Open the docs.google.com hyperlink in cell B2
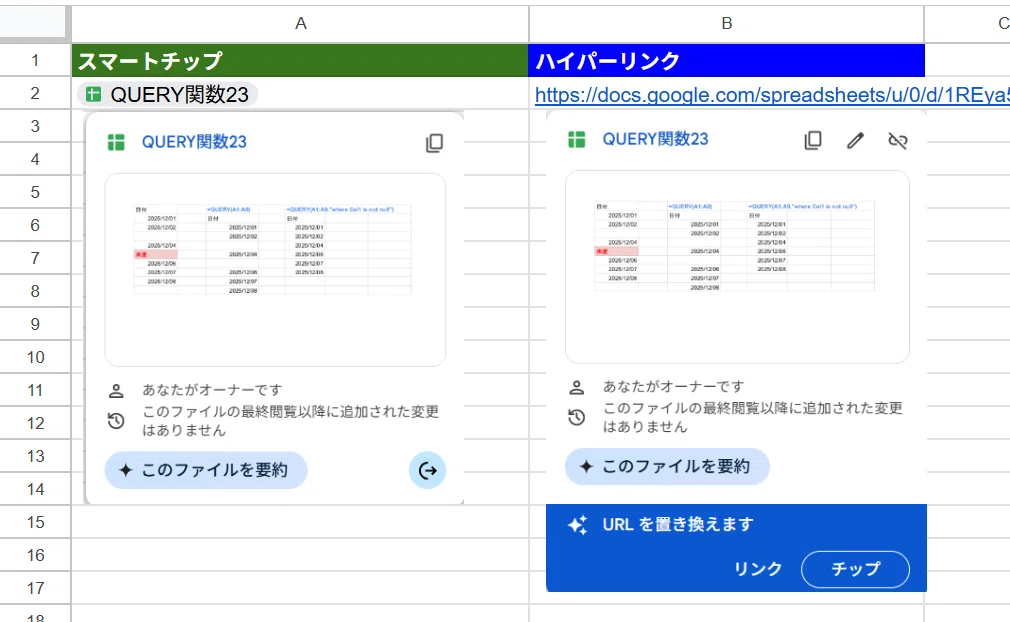 [772, 95]
